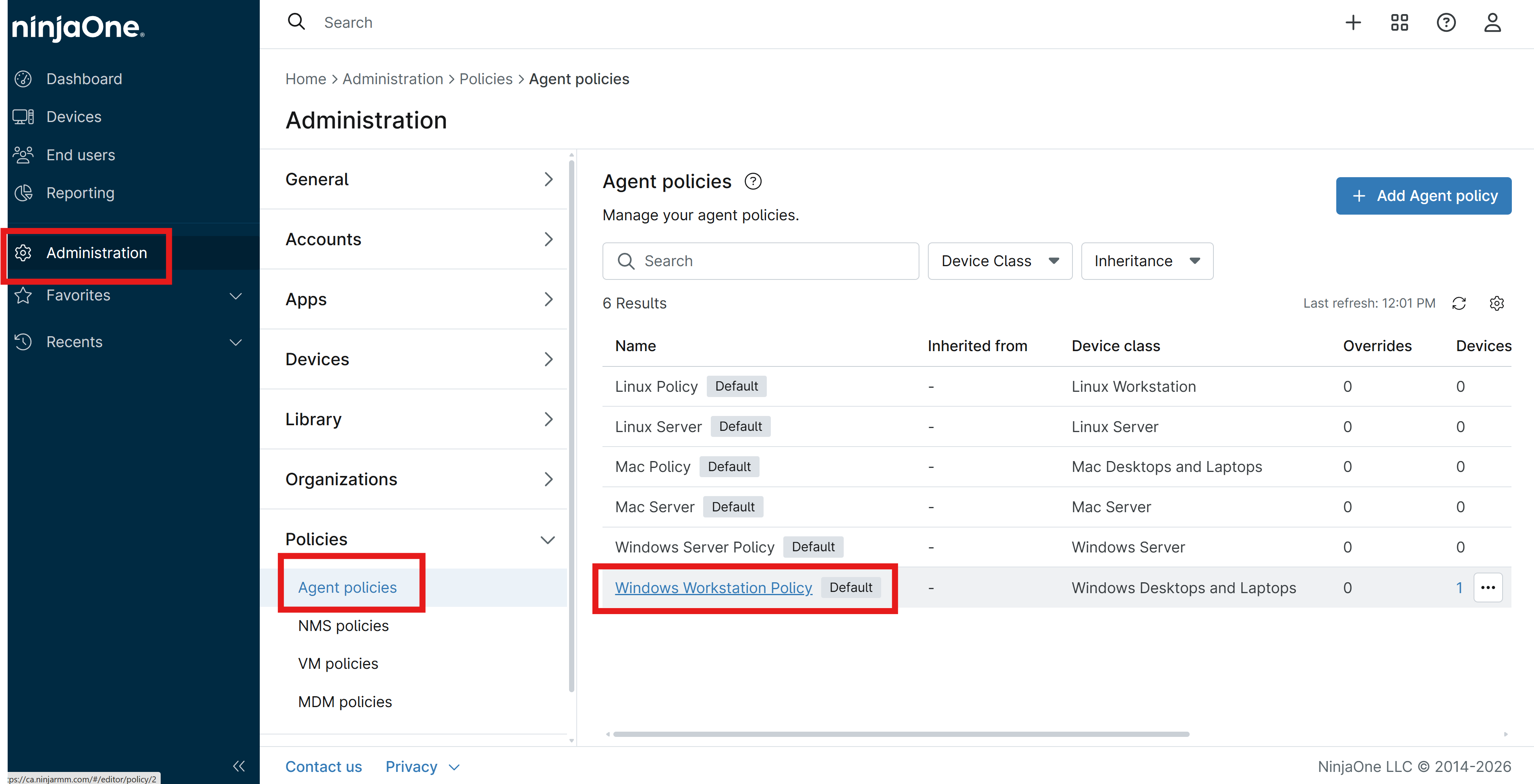
Task: Click magnifier icon in policies search box
Action: click(626, 261)
